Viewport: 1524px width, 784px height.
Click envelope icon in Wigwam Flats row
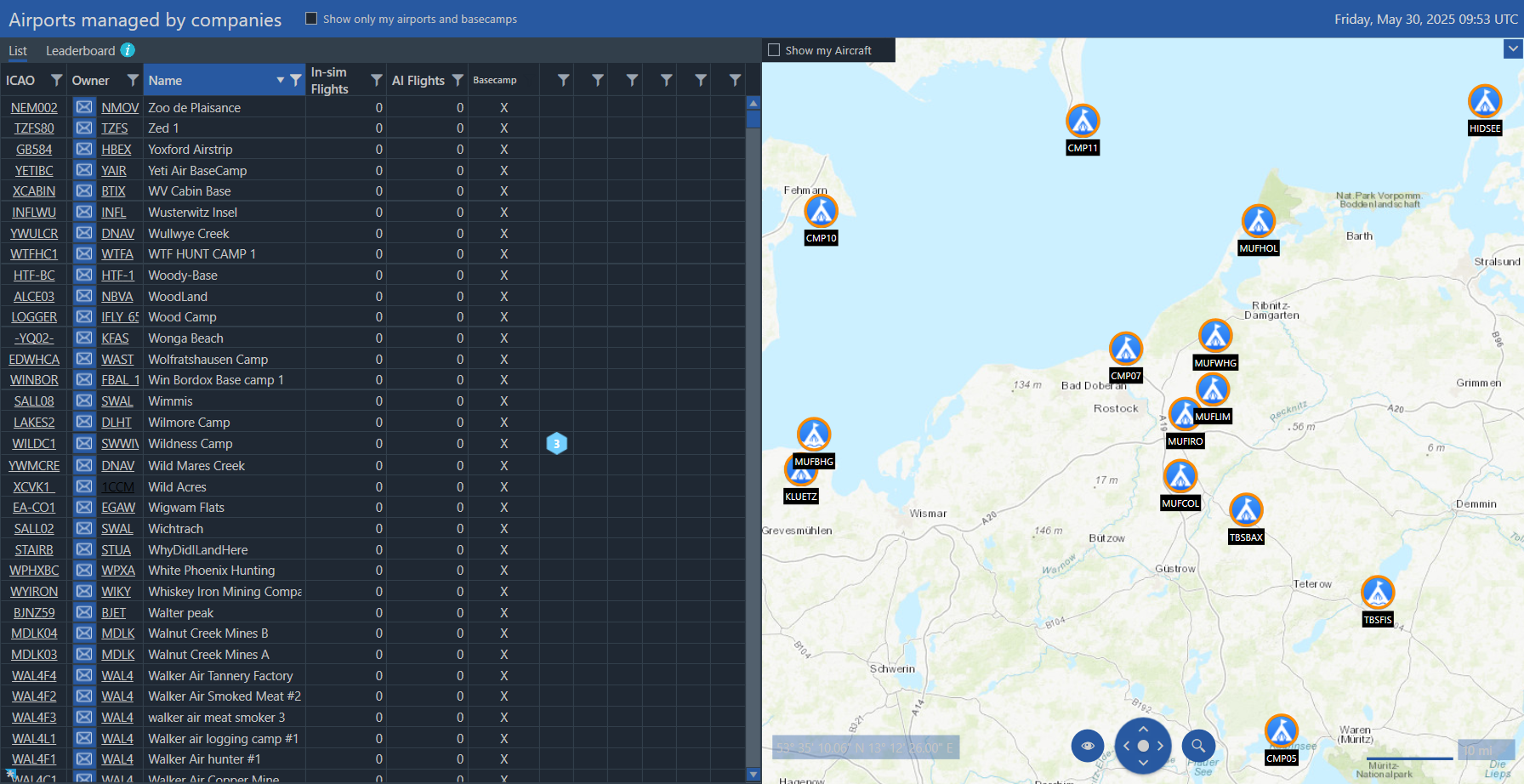coord(83,507)
